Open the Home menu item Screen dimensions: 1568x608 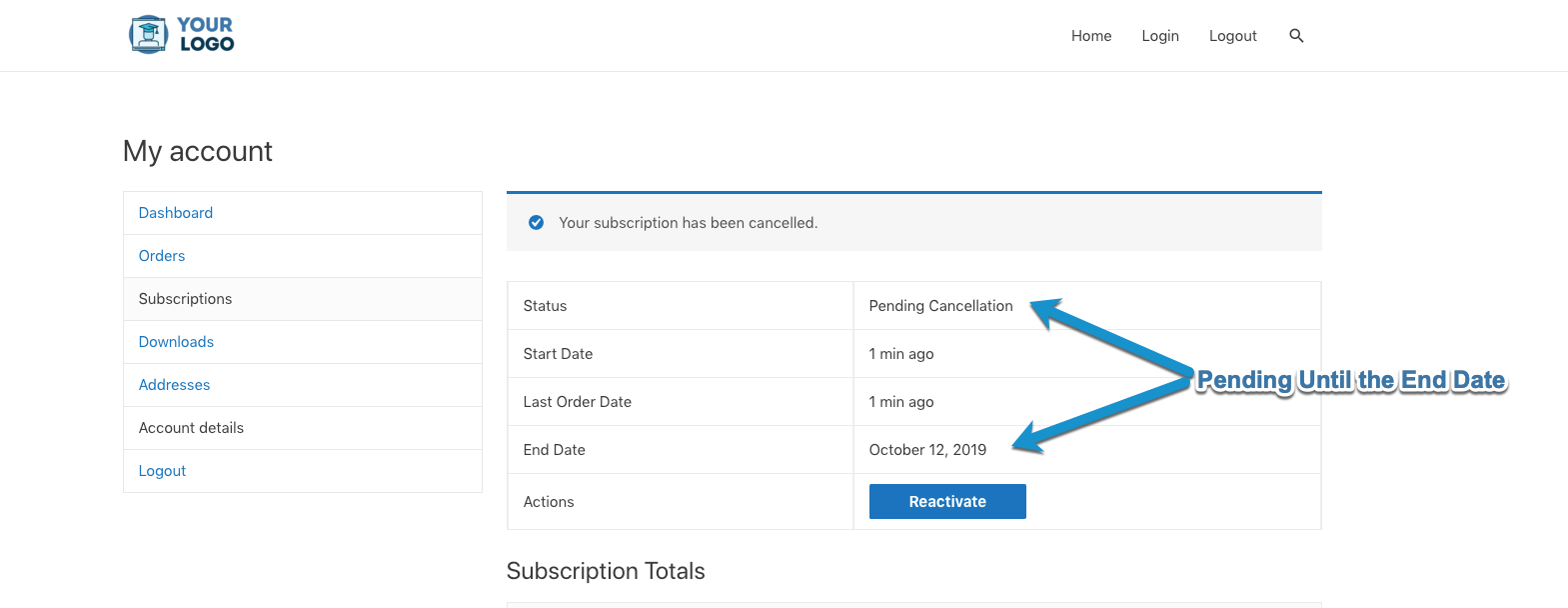(x=1091, y=36)
